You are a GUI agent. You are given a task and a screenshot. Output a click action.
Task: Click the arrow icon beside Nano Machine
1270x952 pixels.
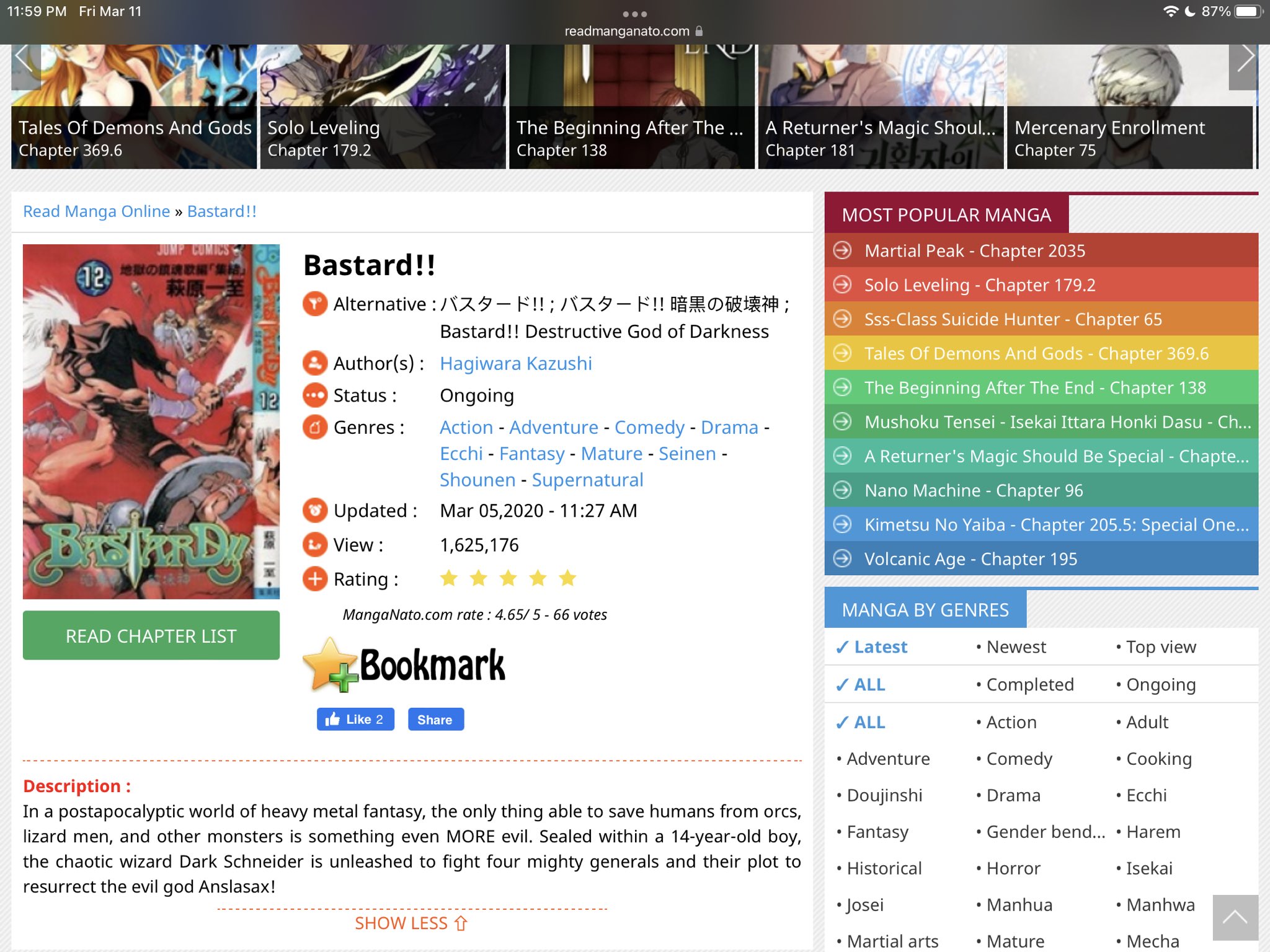(842, 490)
